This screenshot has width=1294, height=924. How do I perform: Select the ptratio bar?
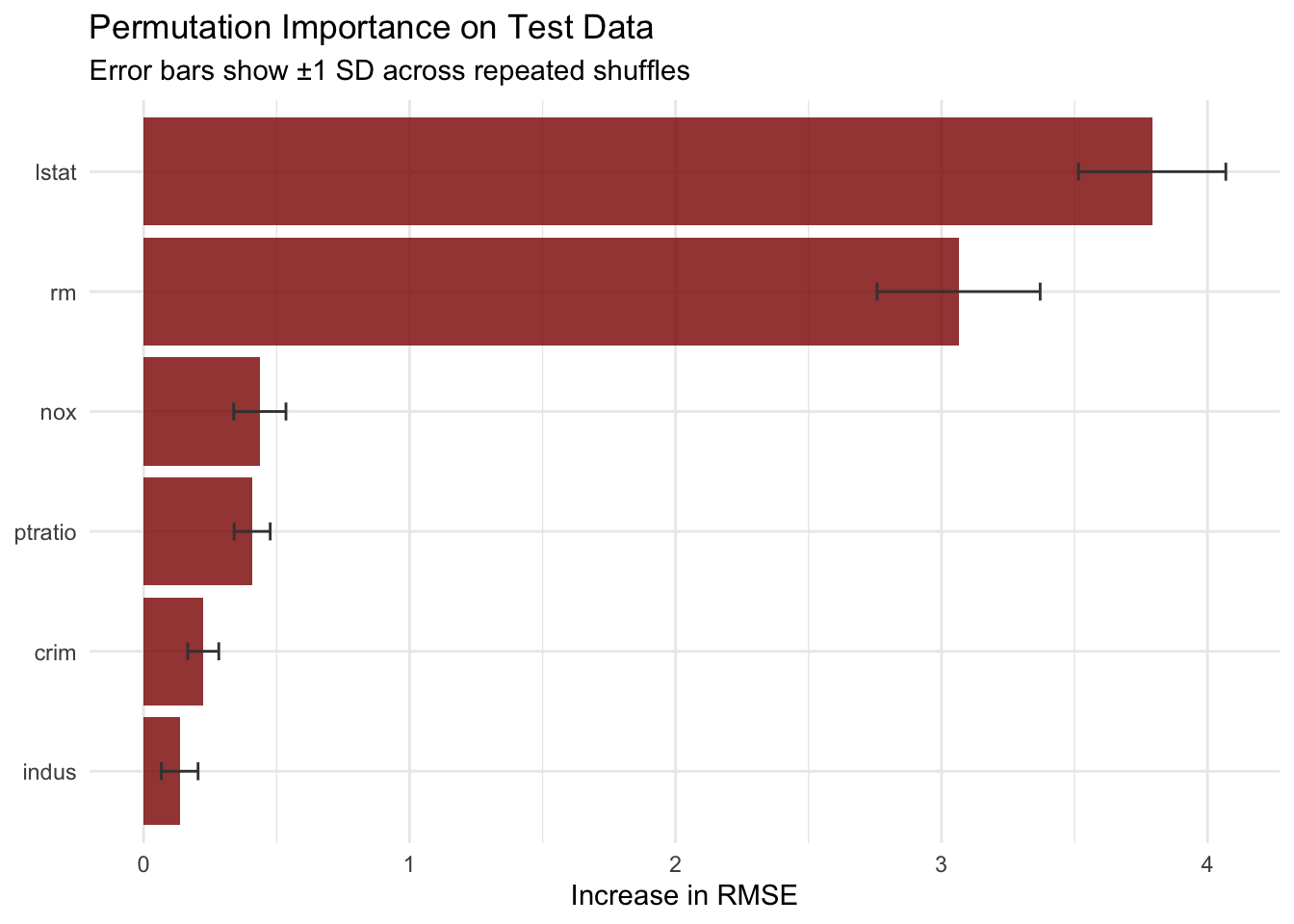tap(197, 531)
